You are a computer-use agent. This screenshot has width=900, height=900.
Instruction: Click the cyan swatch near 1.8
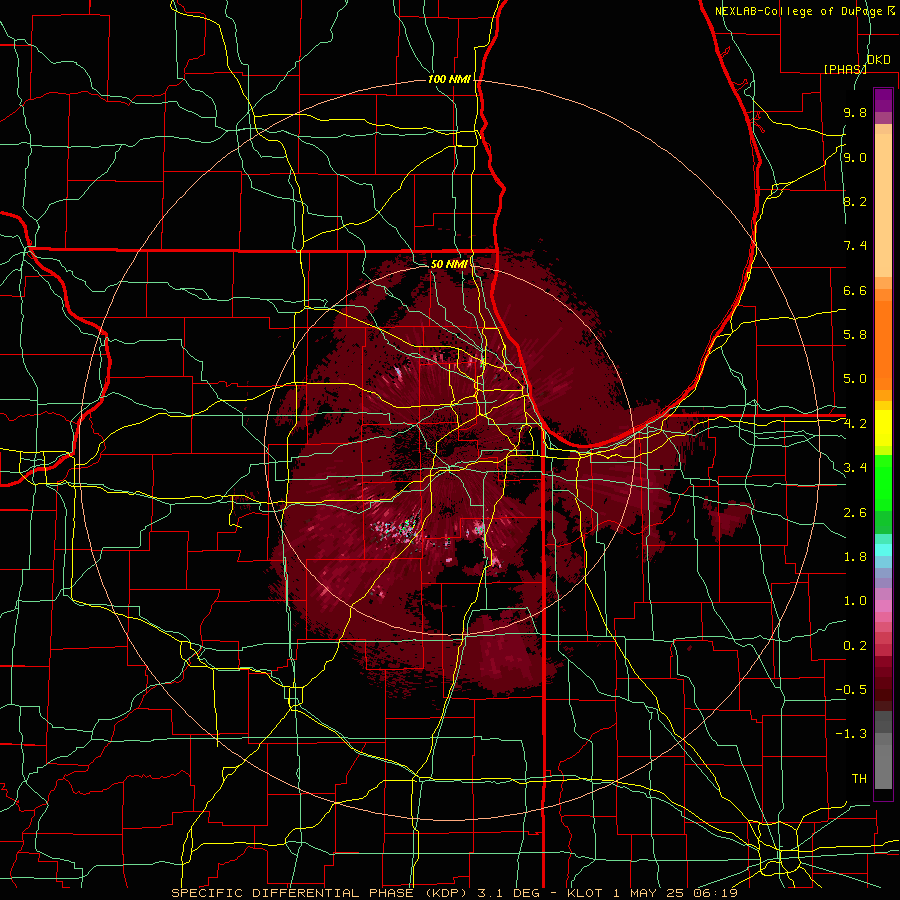pos(883,550)
